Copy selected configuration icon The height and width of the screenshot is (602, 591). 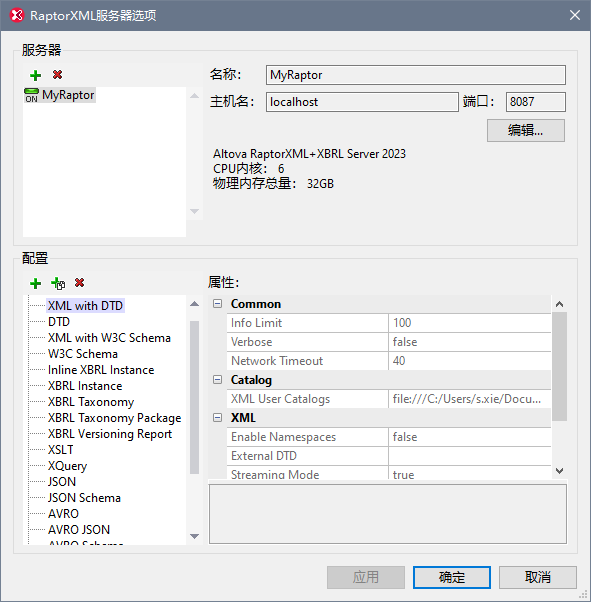(58, 283)
